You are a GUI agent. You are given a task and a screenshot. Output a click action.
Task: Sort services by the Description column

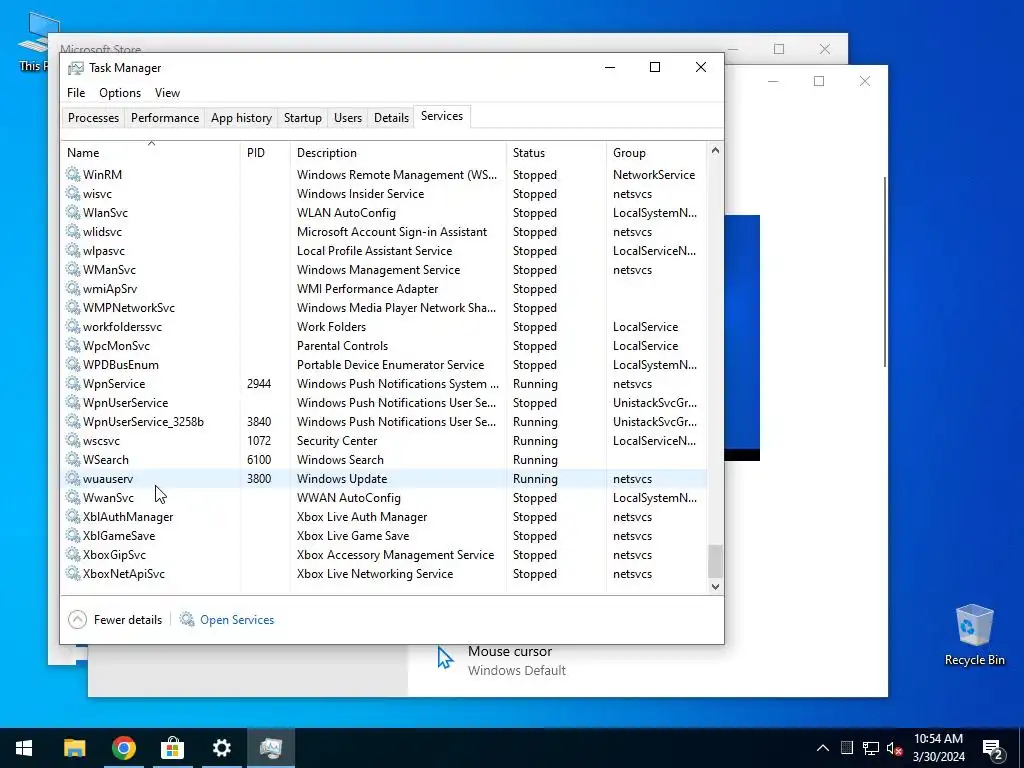pyautogui.click(x=398, y=153)
